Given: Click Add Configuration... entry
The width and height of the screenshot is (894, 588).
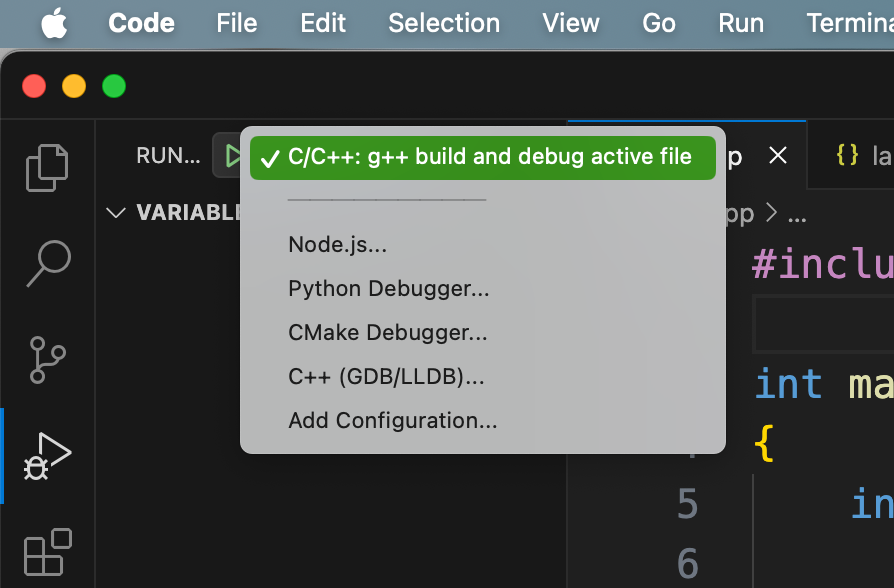Looking at the screenshot, I should pos(392,421).
